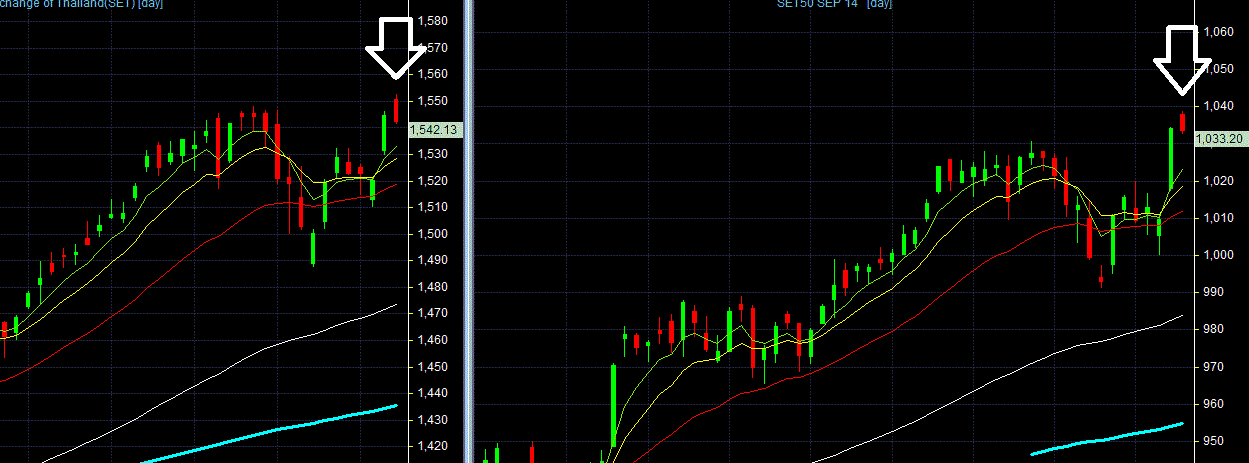Click the 1,010 axis value on SET50 chart
This screenshot has height=463, width=1249.
coord(1218,218)
